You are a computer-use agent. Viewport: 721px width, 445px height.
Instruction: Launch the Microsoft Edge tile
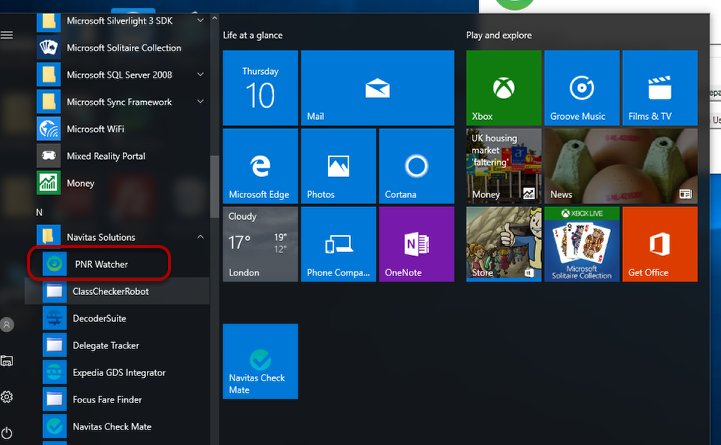(x=260, y=166)
